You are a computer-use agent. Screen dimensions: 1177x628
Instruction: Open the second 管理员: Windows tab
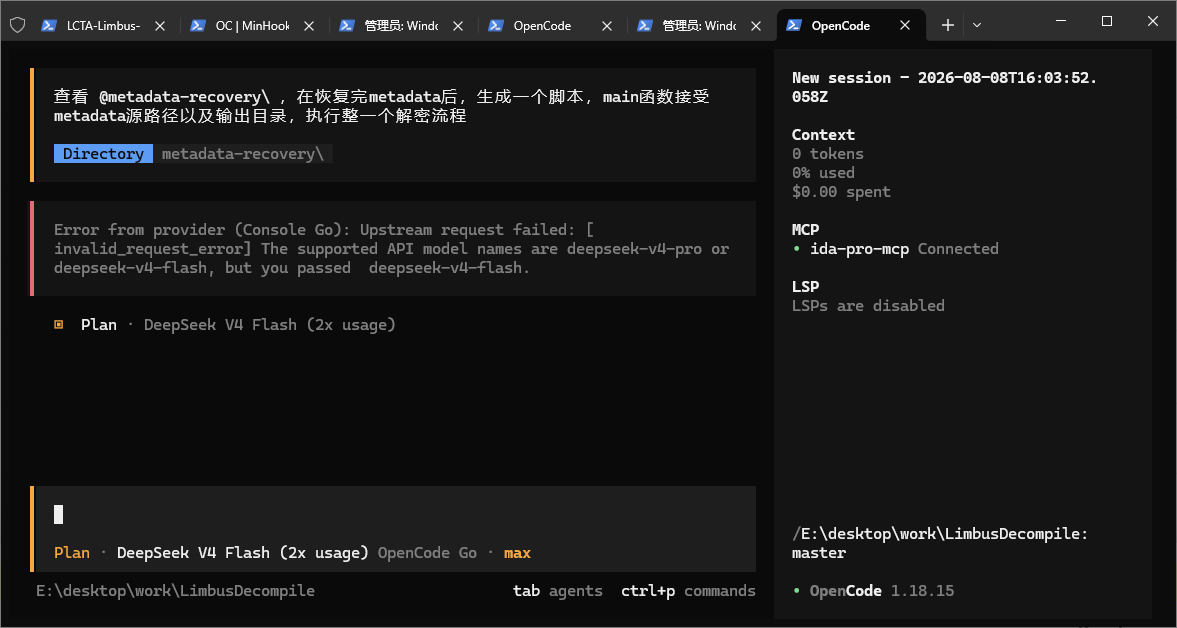699,26
